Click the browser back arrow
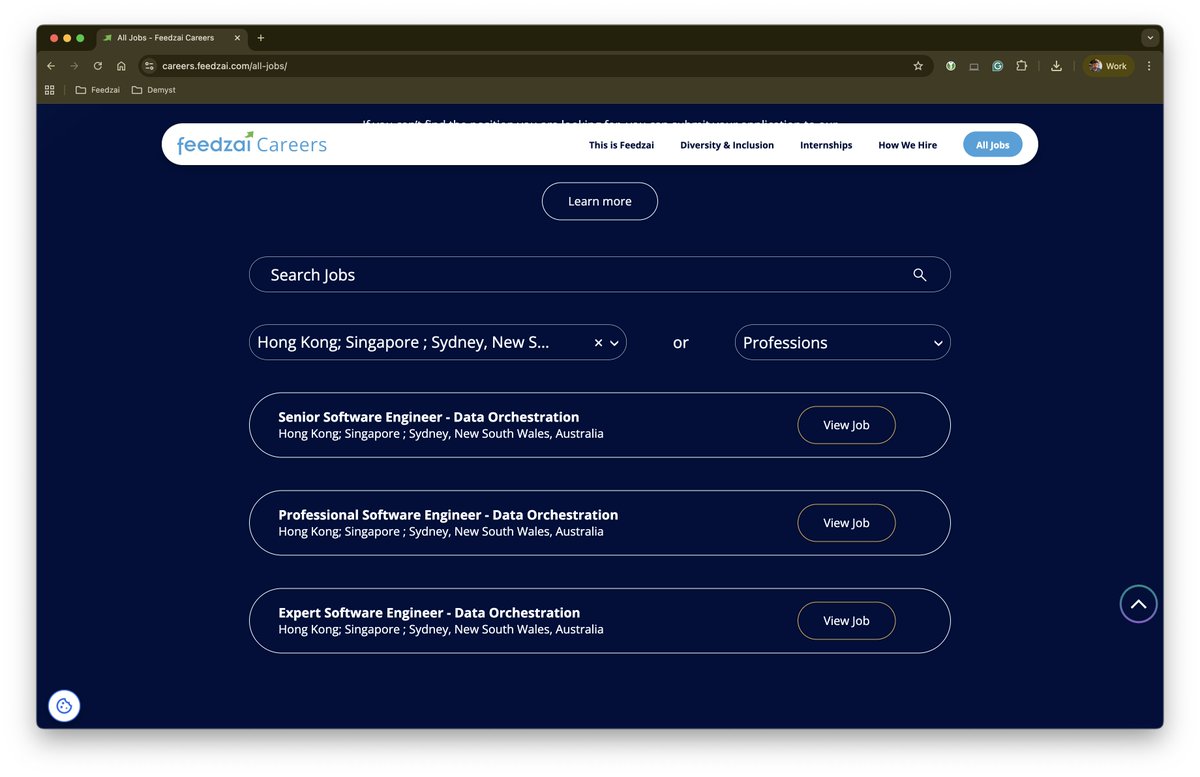The width and height of the screenshot is (1200, 777). pos(51,66)
